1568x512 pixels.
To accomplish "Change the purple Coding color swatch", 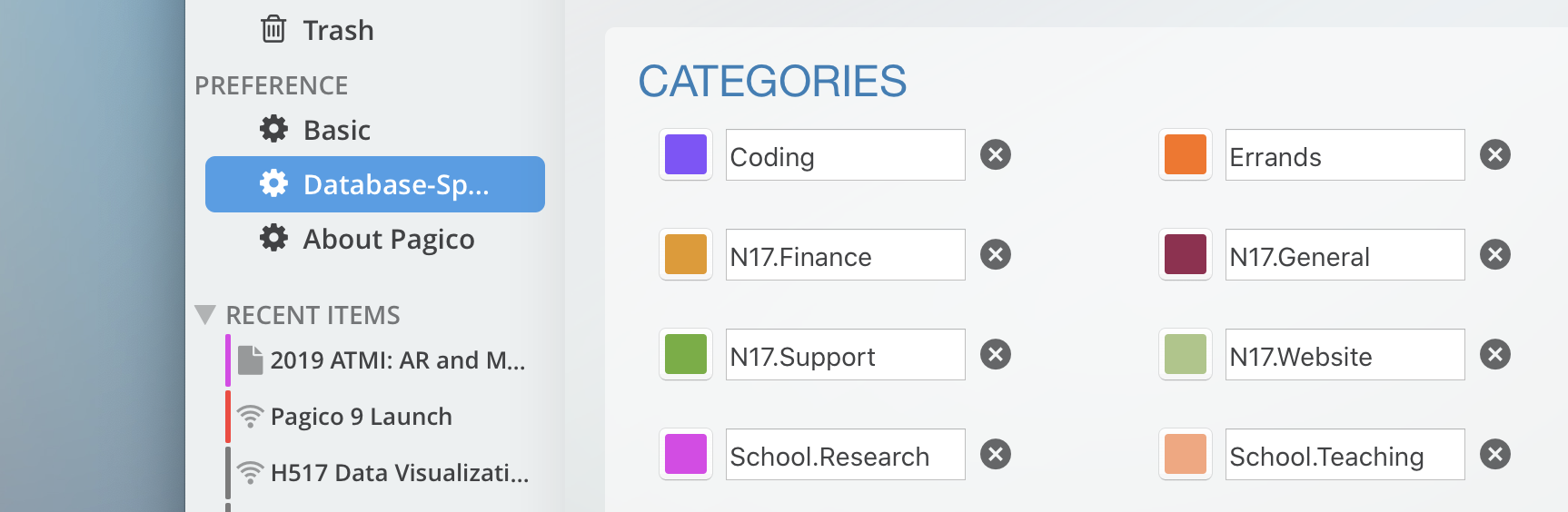I will 686,155.
